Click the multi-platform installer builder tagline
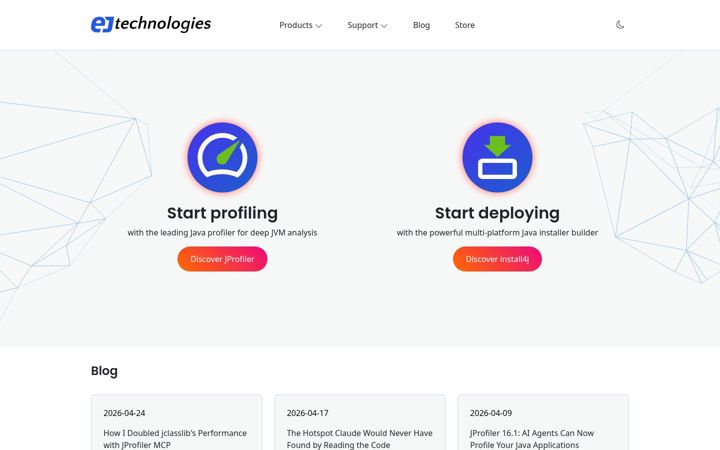The height and width of the screenshot is (450, 720). (x=497, y=233)
